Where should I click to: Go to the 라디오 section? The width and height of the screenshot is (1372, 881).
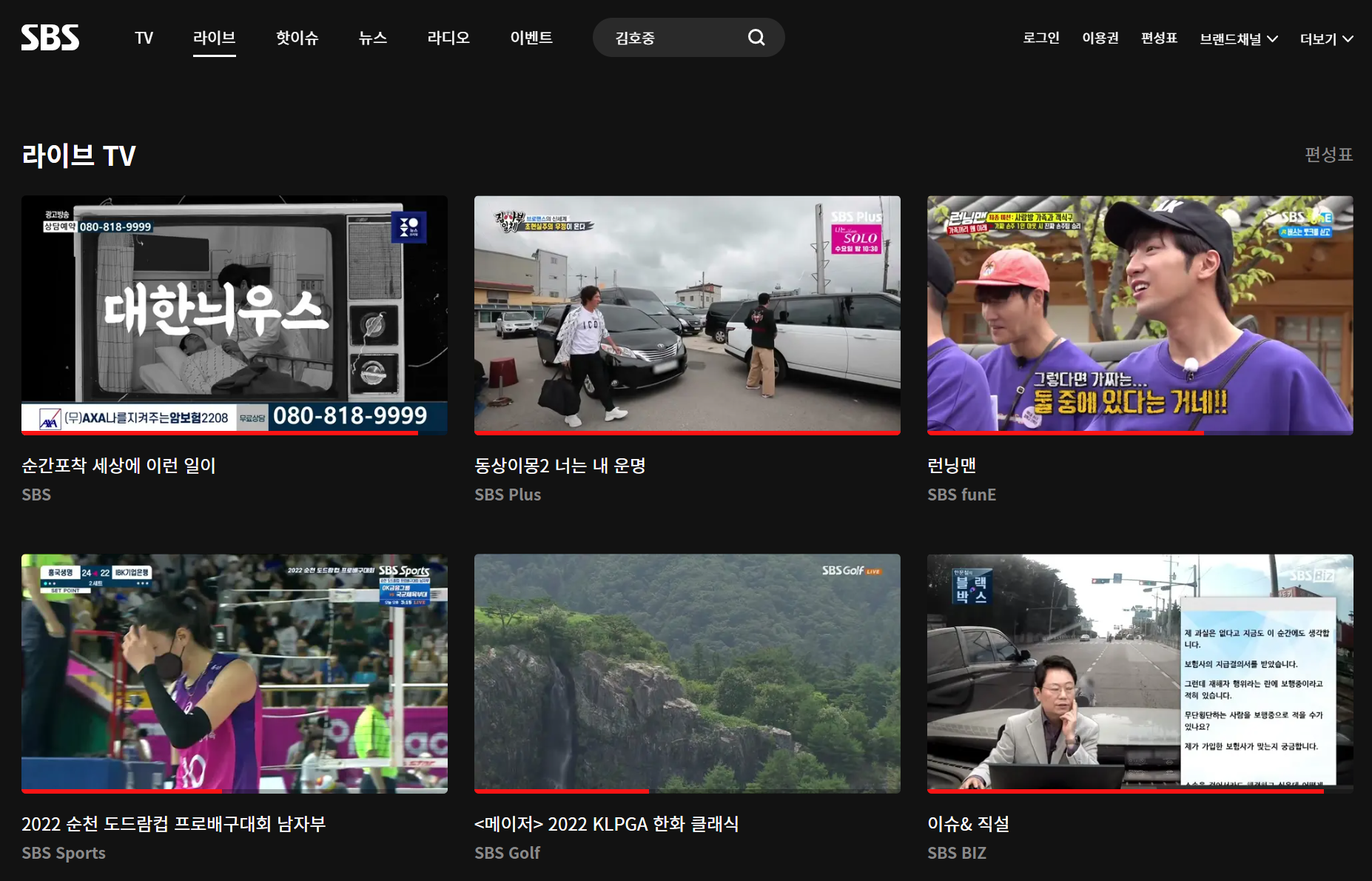click(448, 38)
